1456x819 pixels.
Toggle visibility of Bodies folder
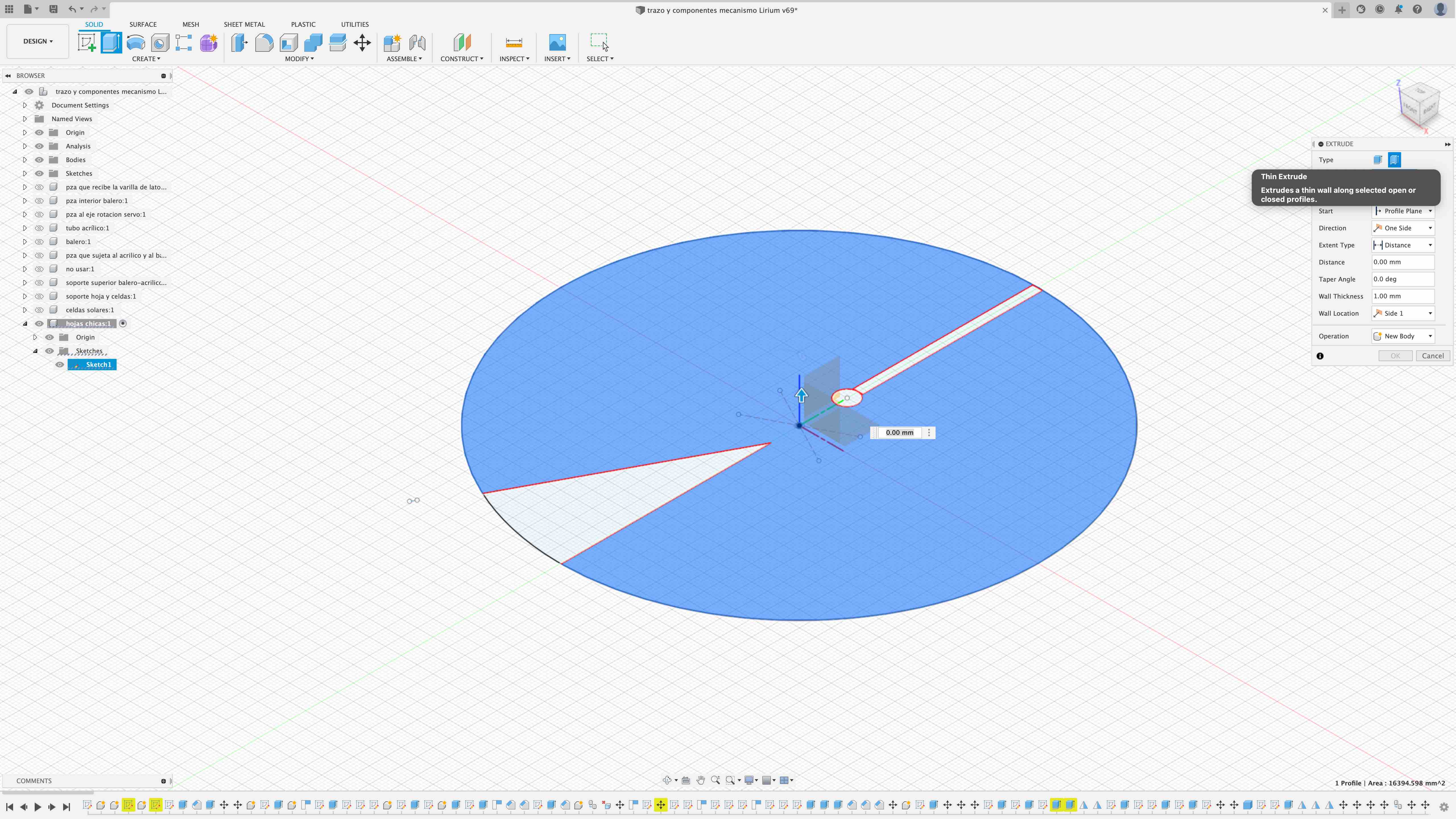tap(39, 160)
